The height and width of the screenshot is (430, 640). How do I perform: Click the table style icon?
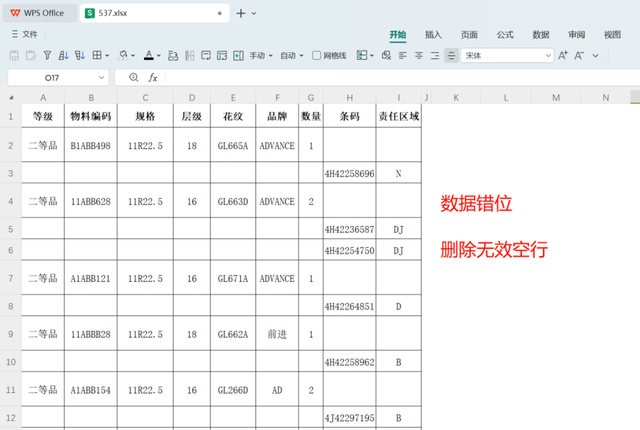pyautogui.click(x=362, y=55)
